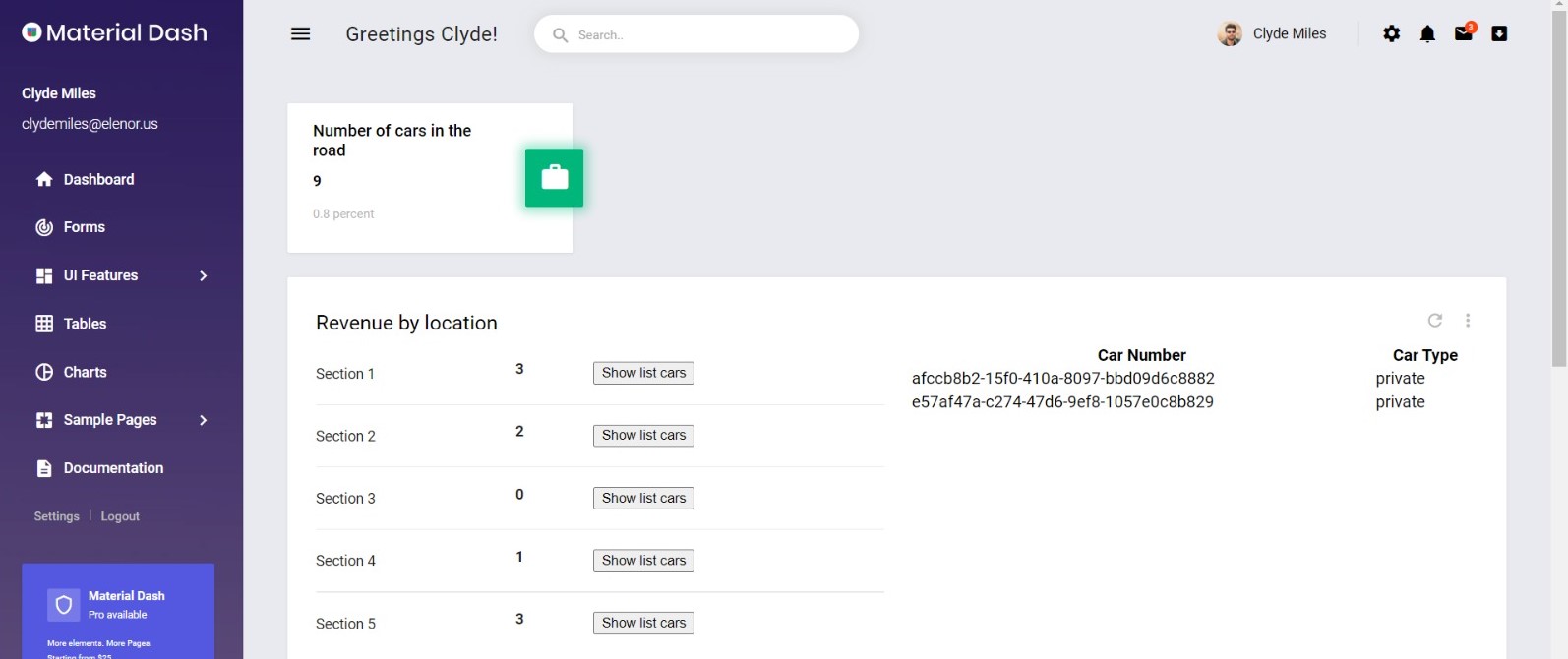1568x659 pixels.
Task: Click the Section 4 label
Action: 345,561
